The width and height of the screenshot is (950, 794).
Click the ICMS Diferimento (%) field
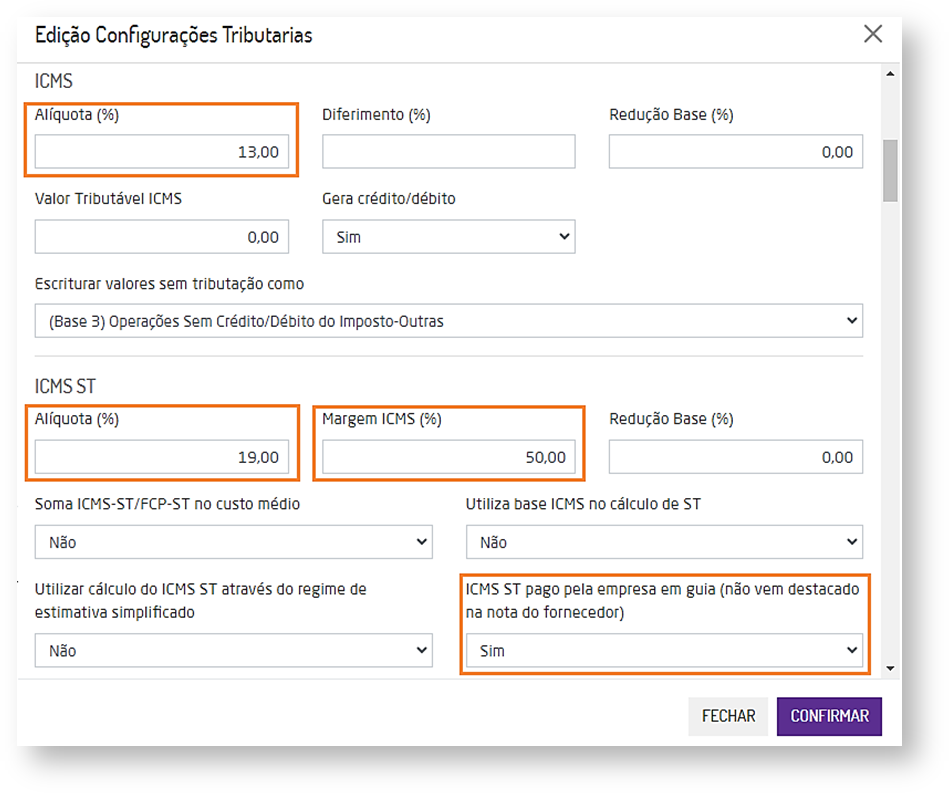point(448,152)
